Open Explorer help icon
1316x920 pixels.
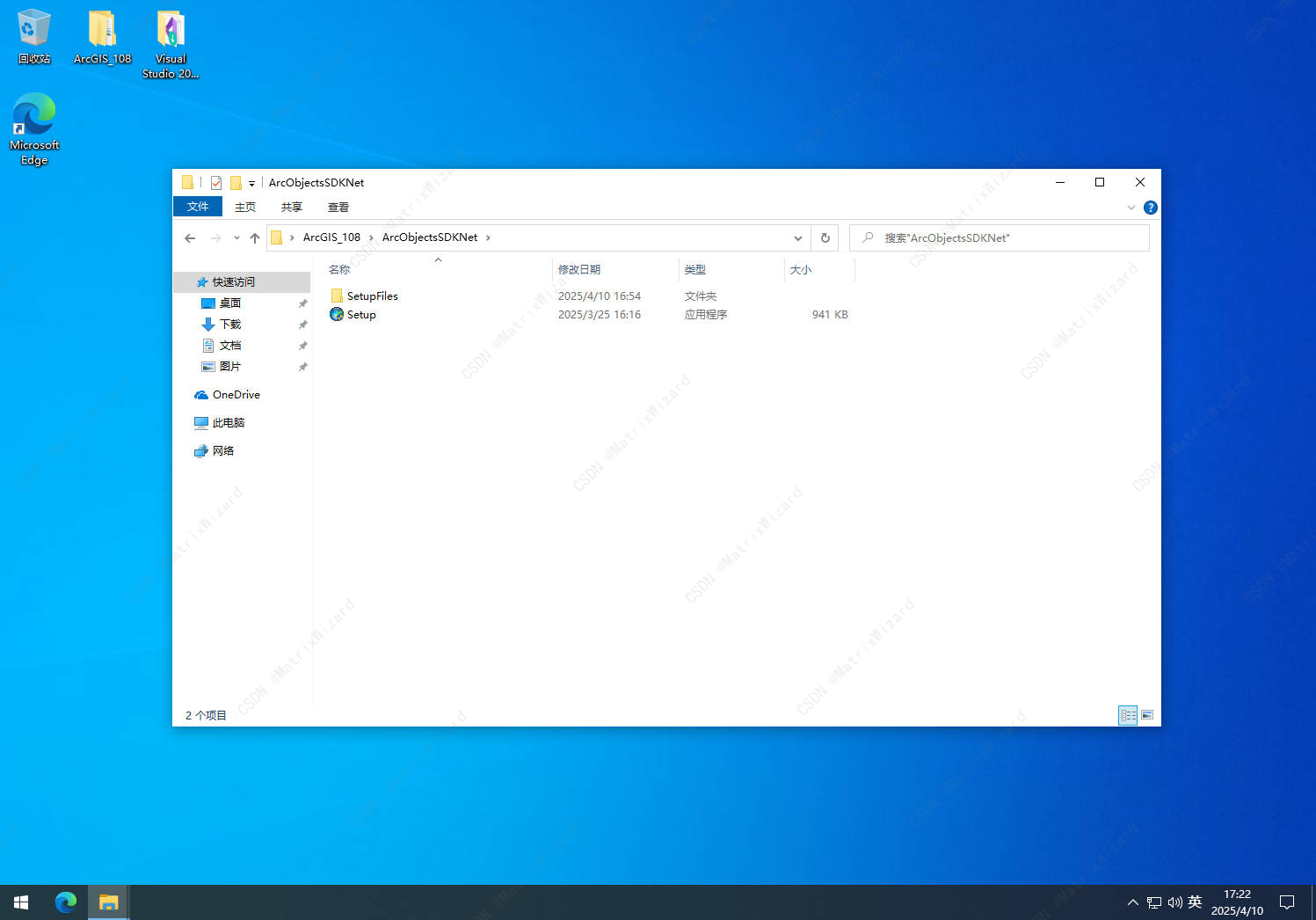(x=1150, y=208)
